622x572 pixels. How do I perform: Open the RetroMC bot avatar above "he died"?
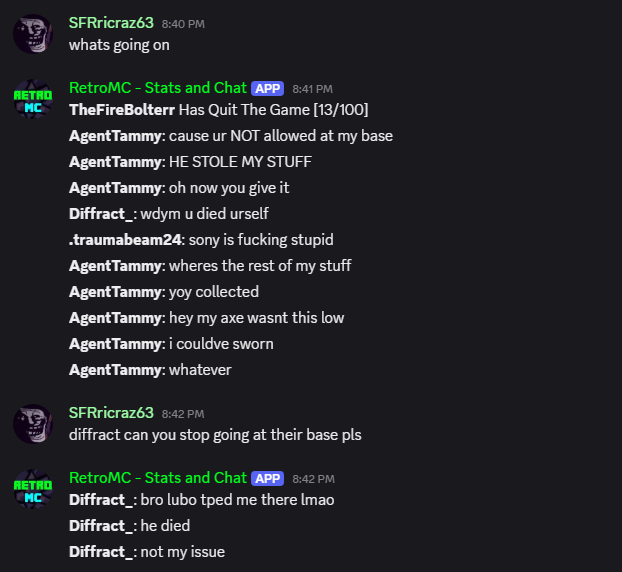(33, 490)
